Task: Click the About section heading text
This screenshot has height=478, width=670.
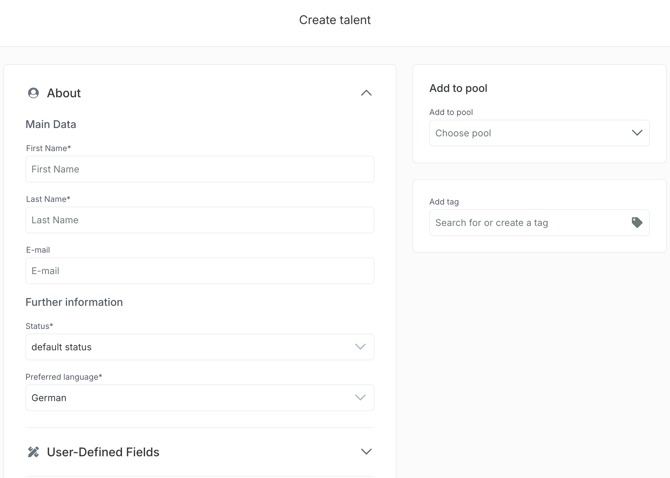Action: [x=64, y=93]
